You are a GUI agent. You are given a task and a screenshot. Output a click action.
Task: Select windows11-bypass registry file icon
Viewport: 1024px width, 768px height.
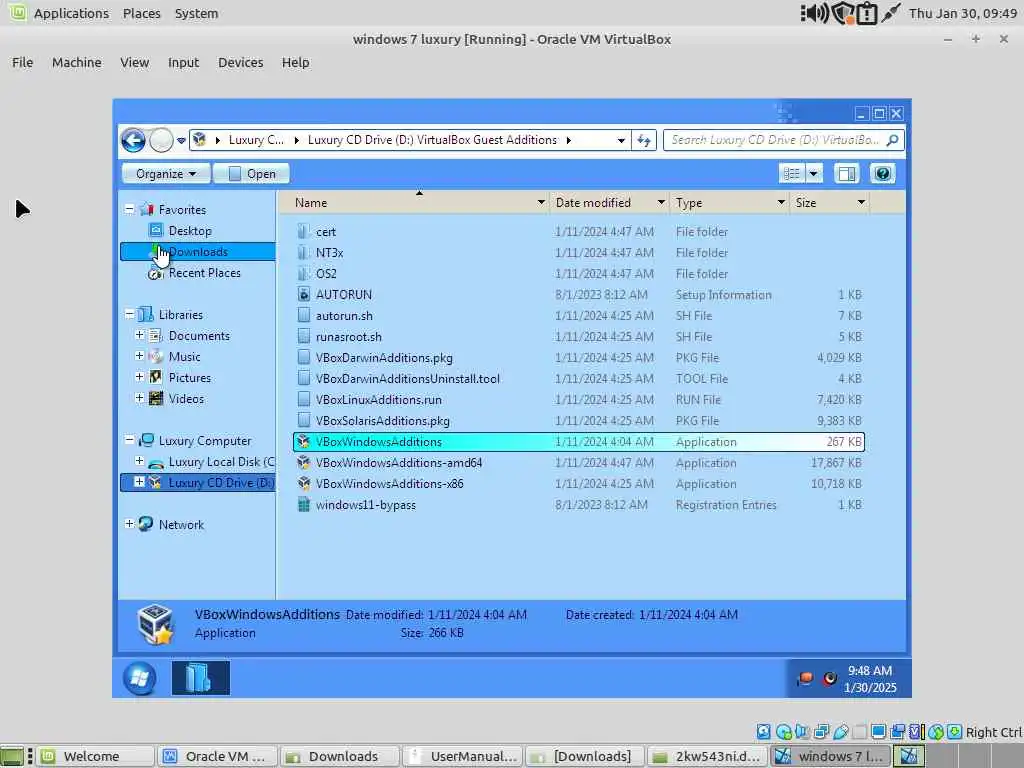point(303,505)
